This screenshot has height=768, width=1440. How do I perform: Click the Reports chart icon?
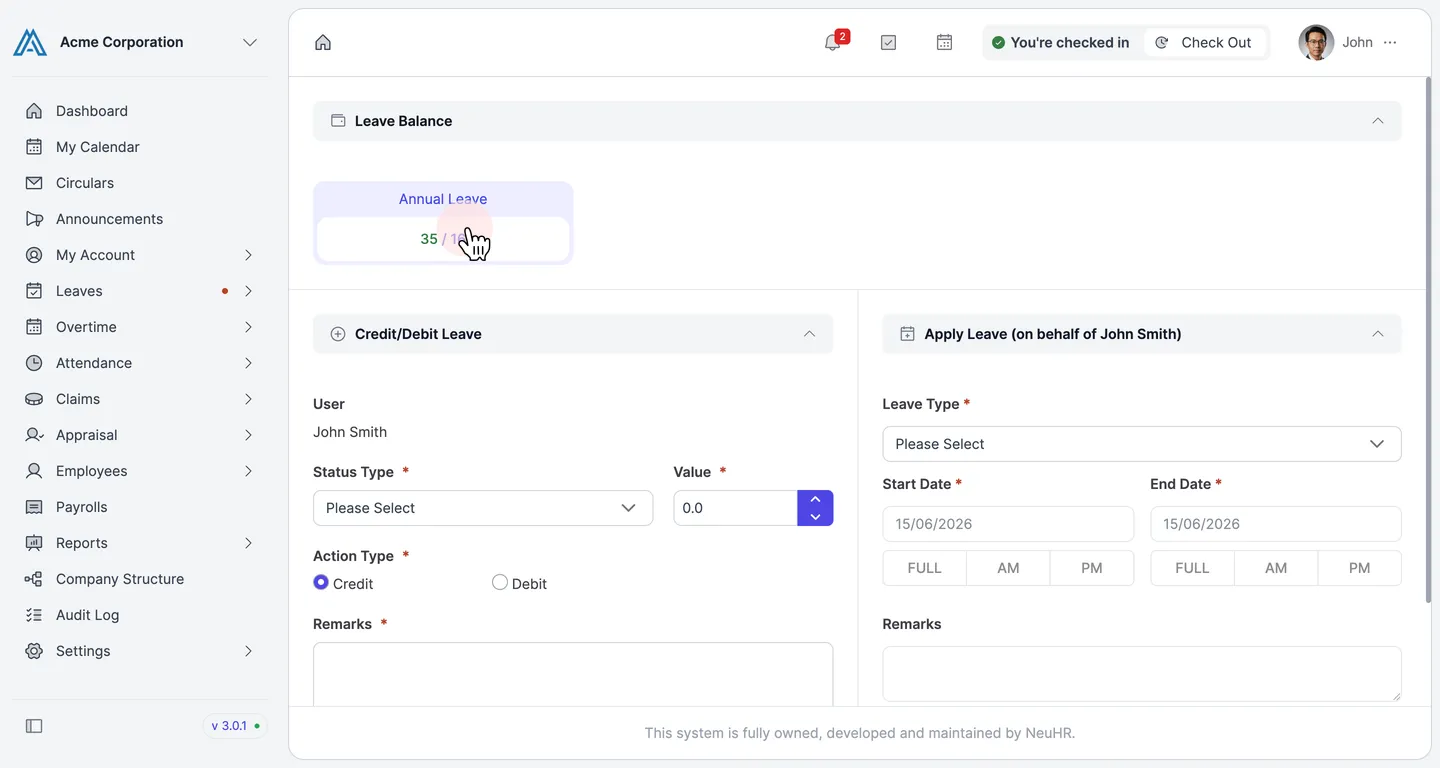[34, 543]
